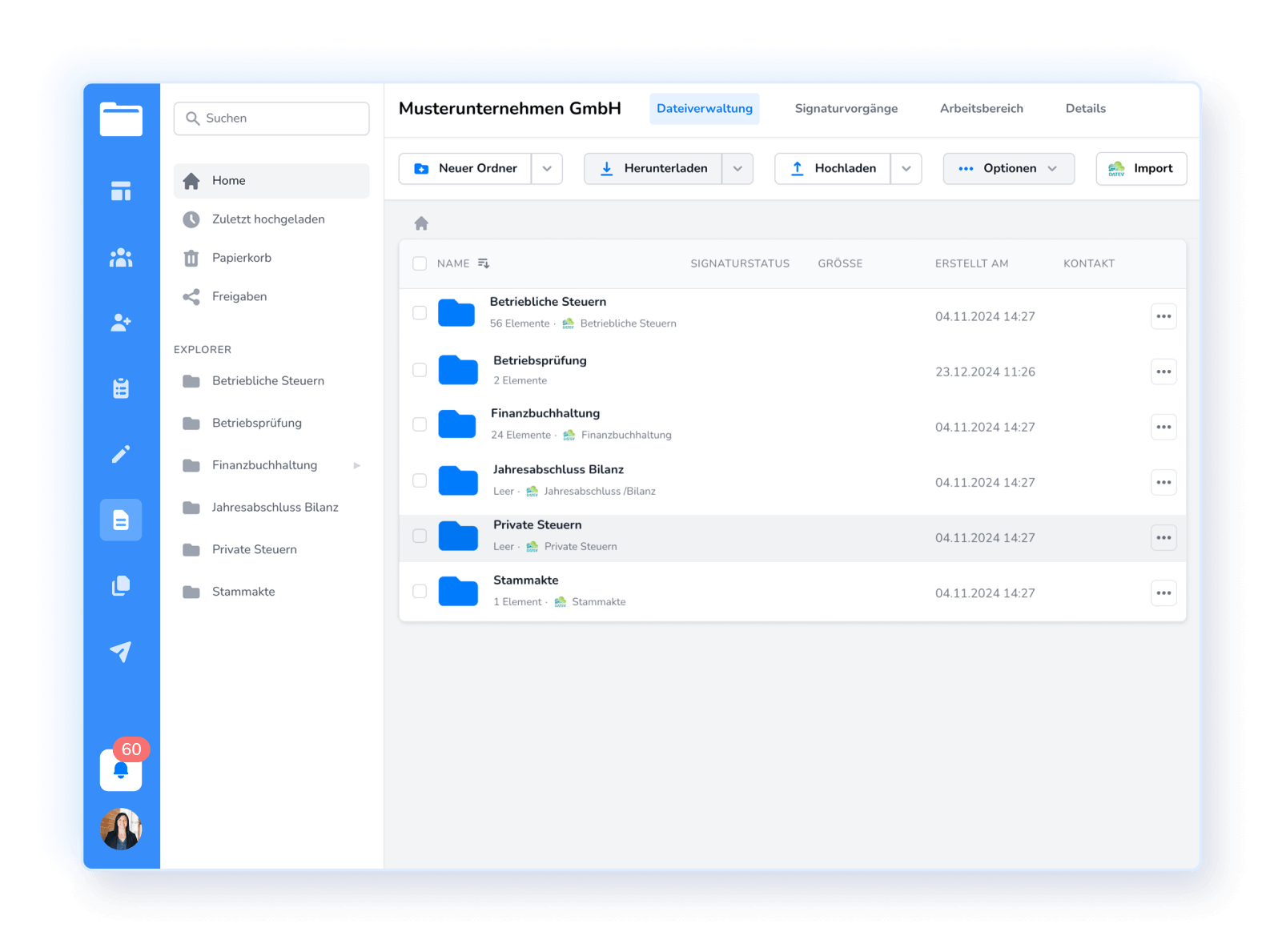Open the team group icon in sidebar

[x=121, y=258]
